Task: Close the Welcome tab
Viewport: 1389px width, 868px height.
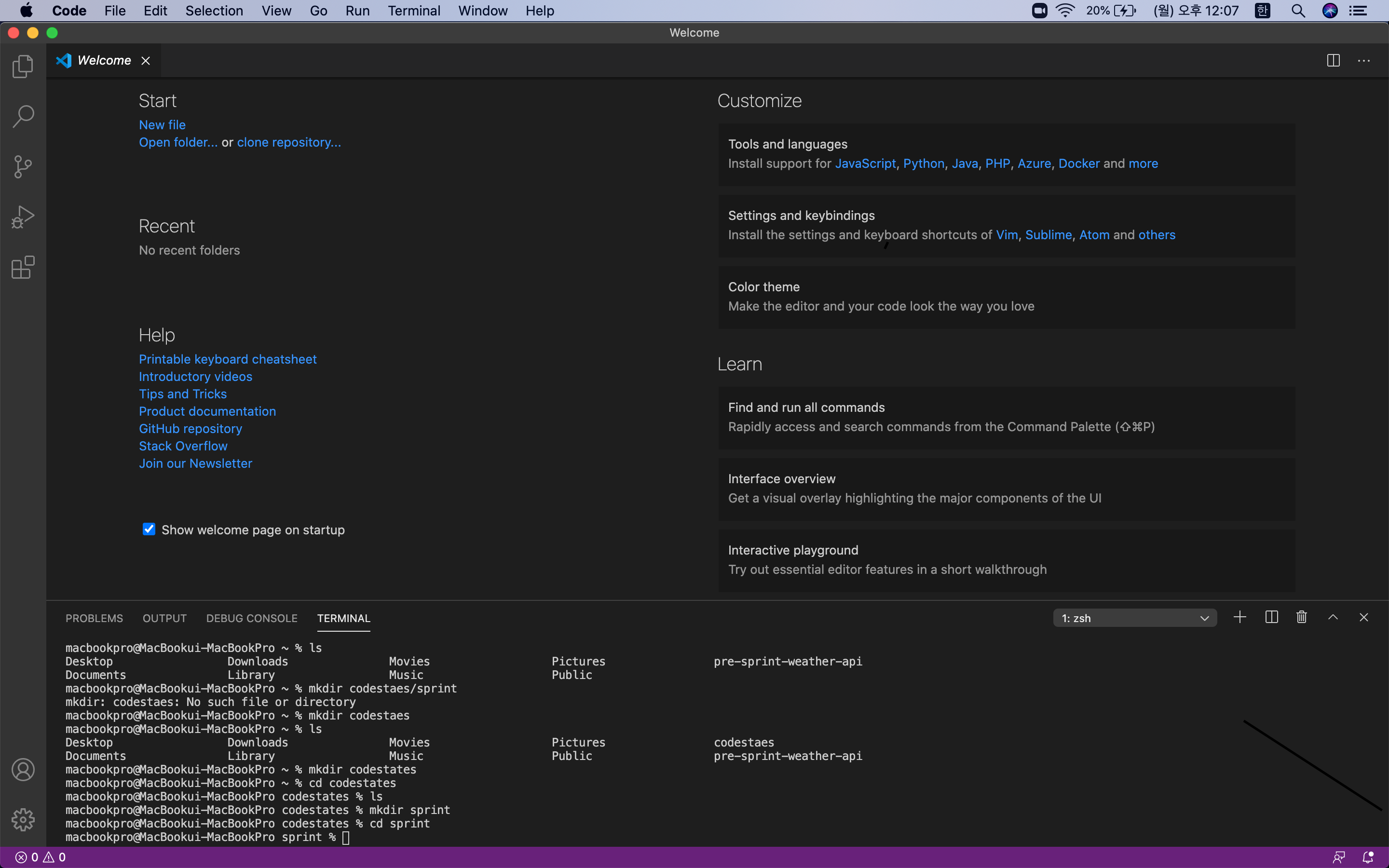Action: [x=146, y=61]
